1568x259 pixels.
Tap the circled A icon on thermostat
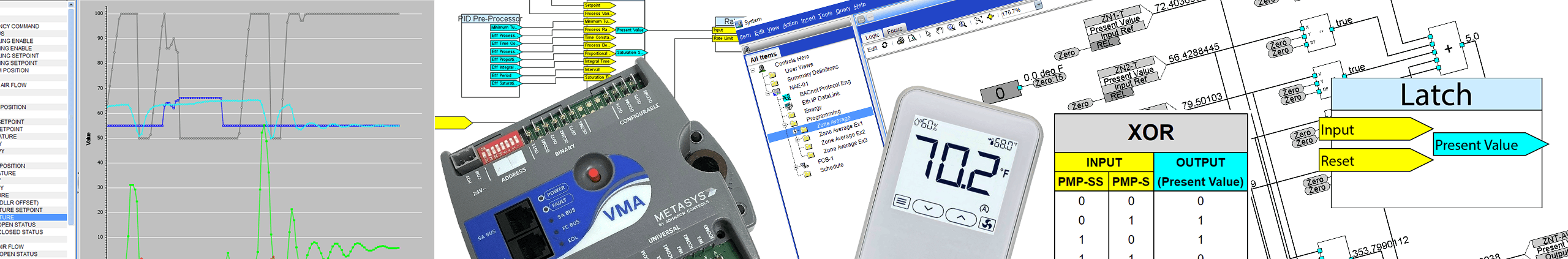(984, 208)
